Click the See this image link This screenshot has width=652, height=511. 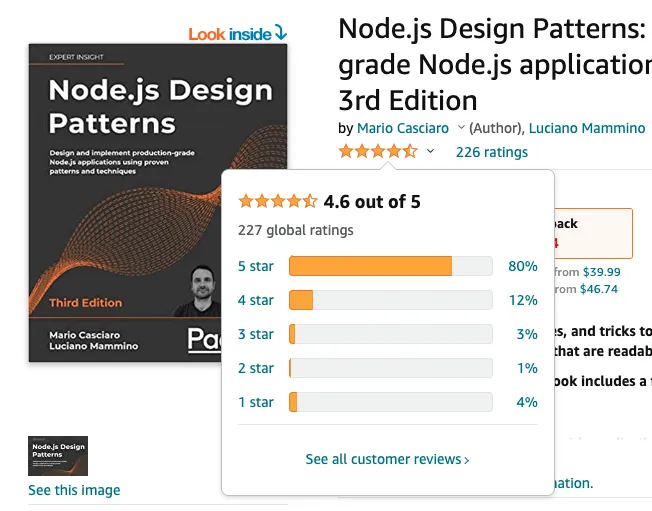(x=74, y=490)
